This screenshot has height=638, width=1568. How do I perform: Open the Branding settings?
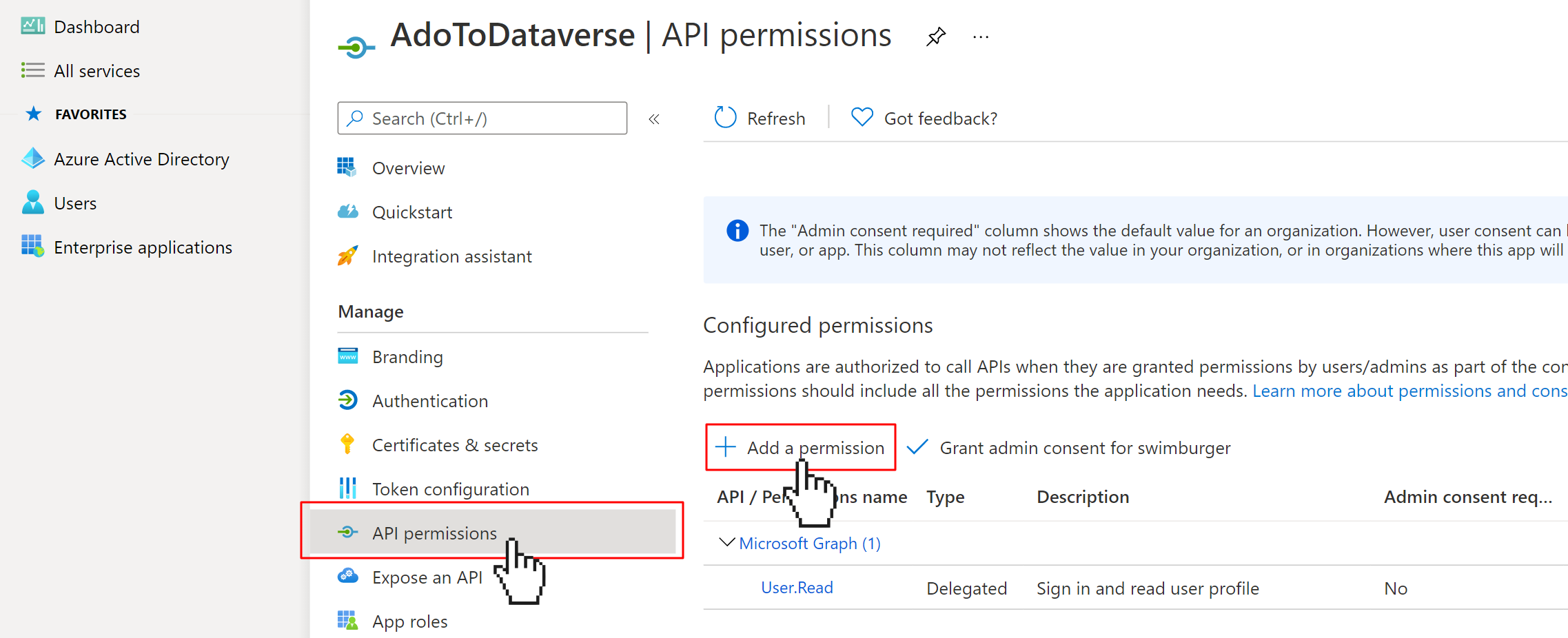(407, 357)
